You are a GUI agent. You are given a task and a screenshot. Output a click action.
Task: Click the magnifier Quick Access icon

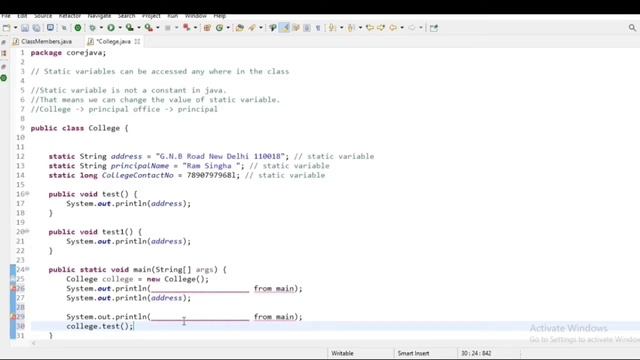click(x=632, y=28)
